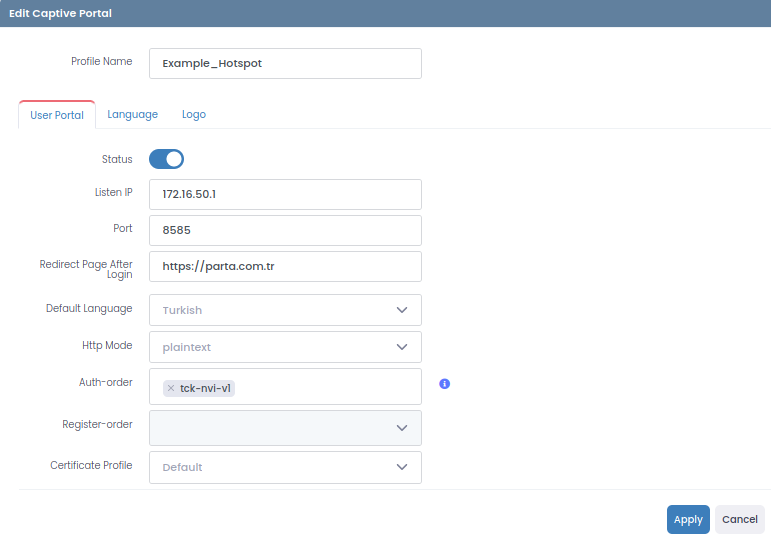Expand the Http Mode dropdown
The height and width of the screenshot is (544, 771).
pyautogui.click(x=285, y=347)
